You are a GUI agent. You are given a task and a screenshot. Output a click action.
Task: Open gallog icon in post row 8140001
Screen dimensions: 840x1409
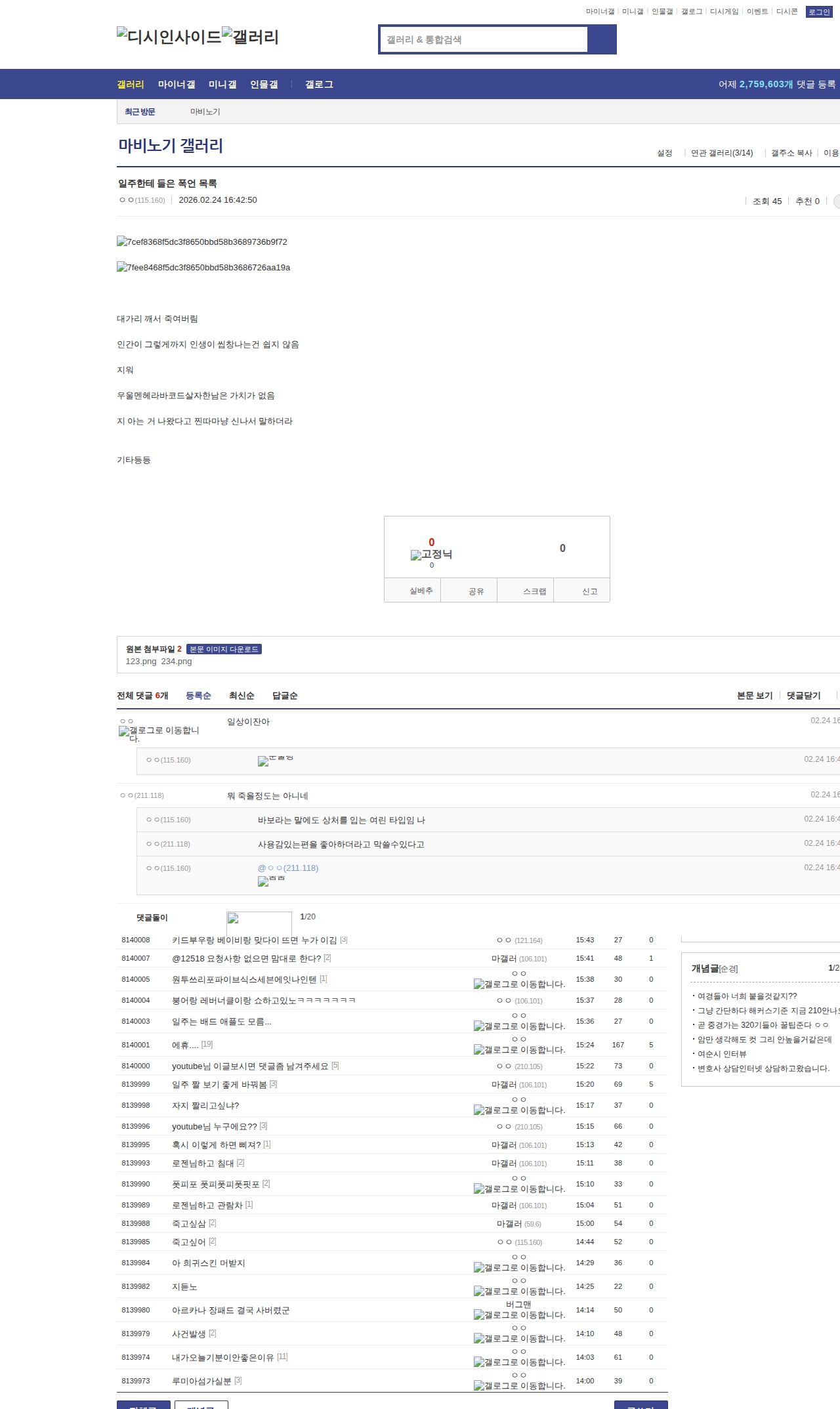pos(519,1049)
